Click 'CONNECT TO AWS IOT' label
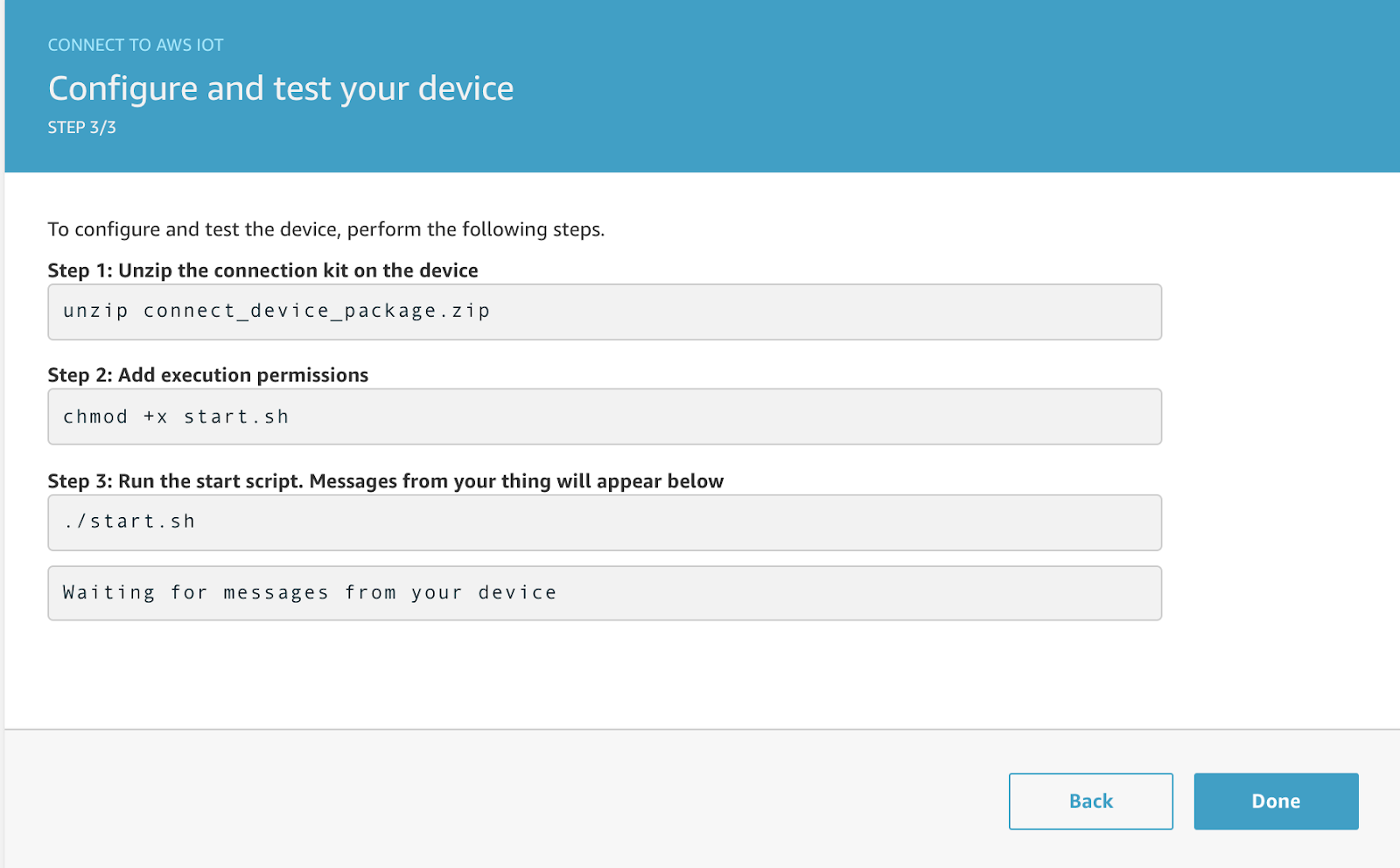The height and width of the screenshot is (868, 1400). coord(136,45)
